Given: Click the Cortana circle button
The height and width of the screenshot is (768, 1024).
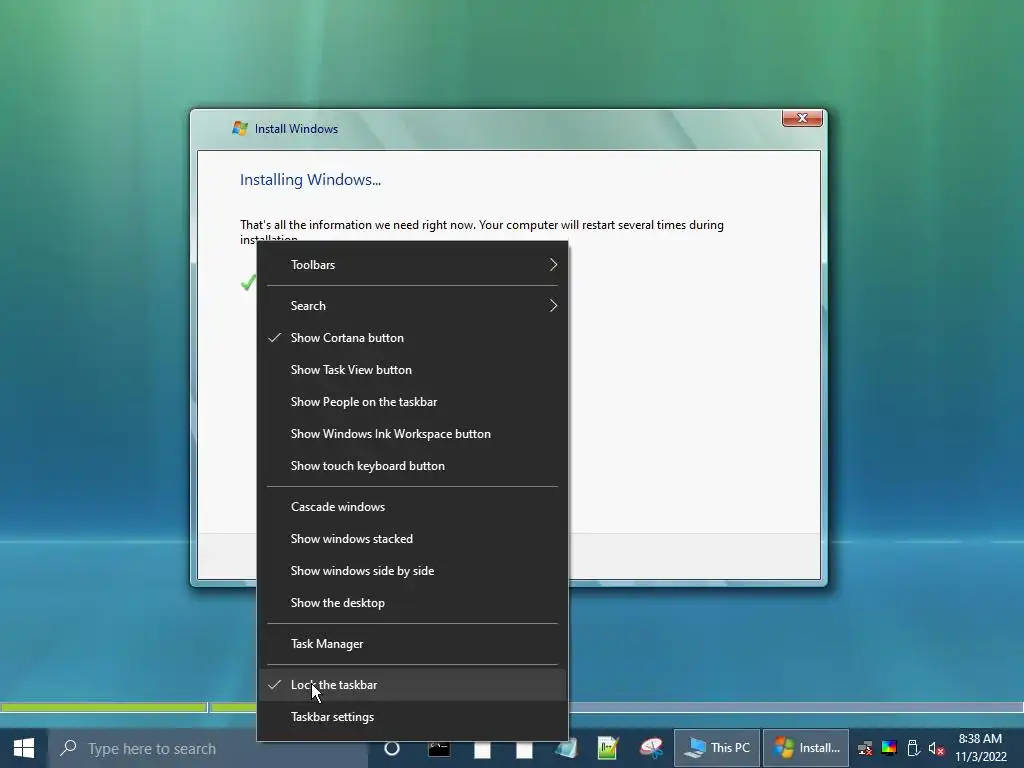Looking at the screenshot, I should [x=392, y=748].
